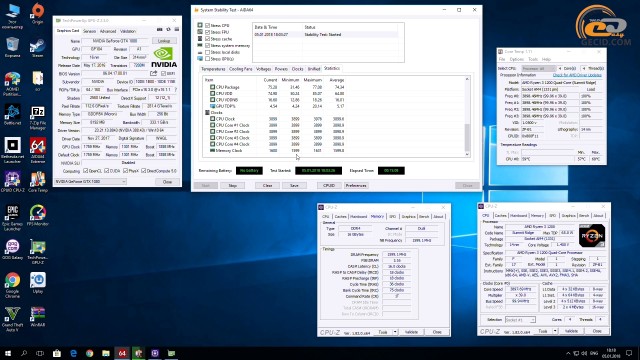Image resolution: width=640 pixels, height=360 pixels.
Task: Launch the AIDA64 Extreme desktop shortcut
Action: (38, 151)
